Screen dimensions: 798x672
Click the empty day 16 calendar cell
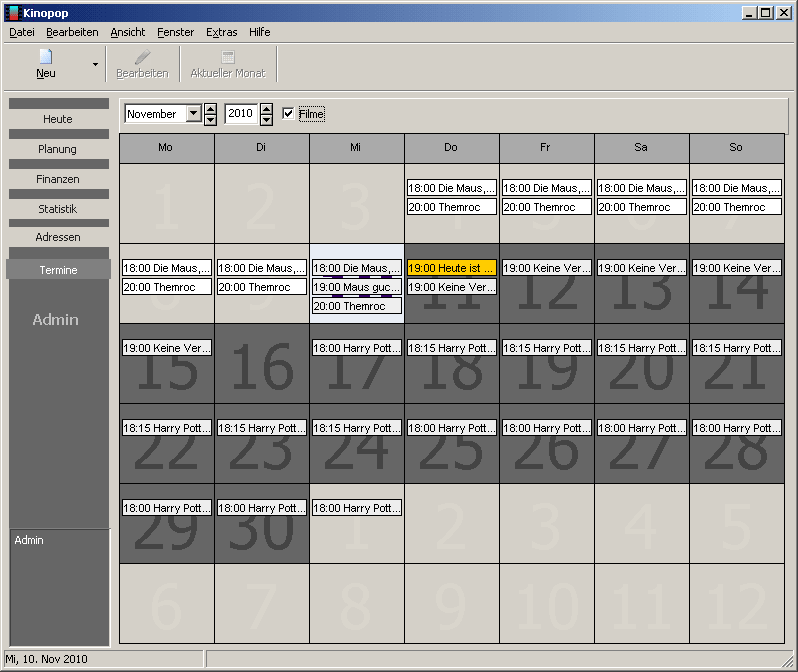(x=261, y=375)
